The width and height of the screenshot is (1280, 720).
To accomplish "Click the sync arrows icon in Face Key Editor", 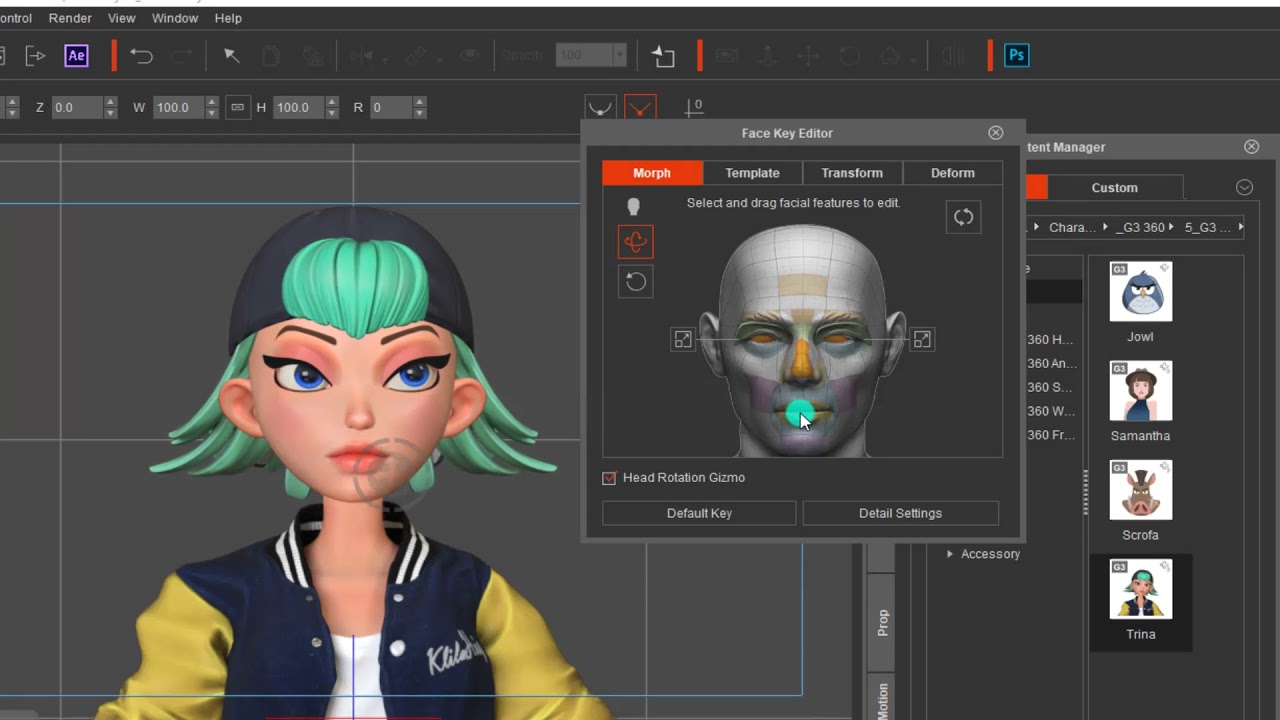I will pos(963,217).
